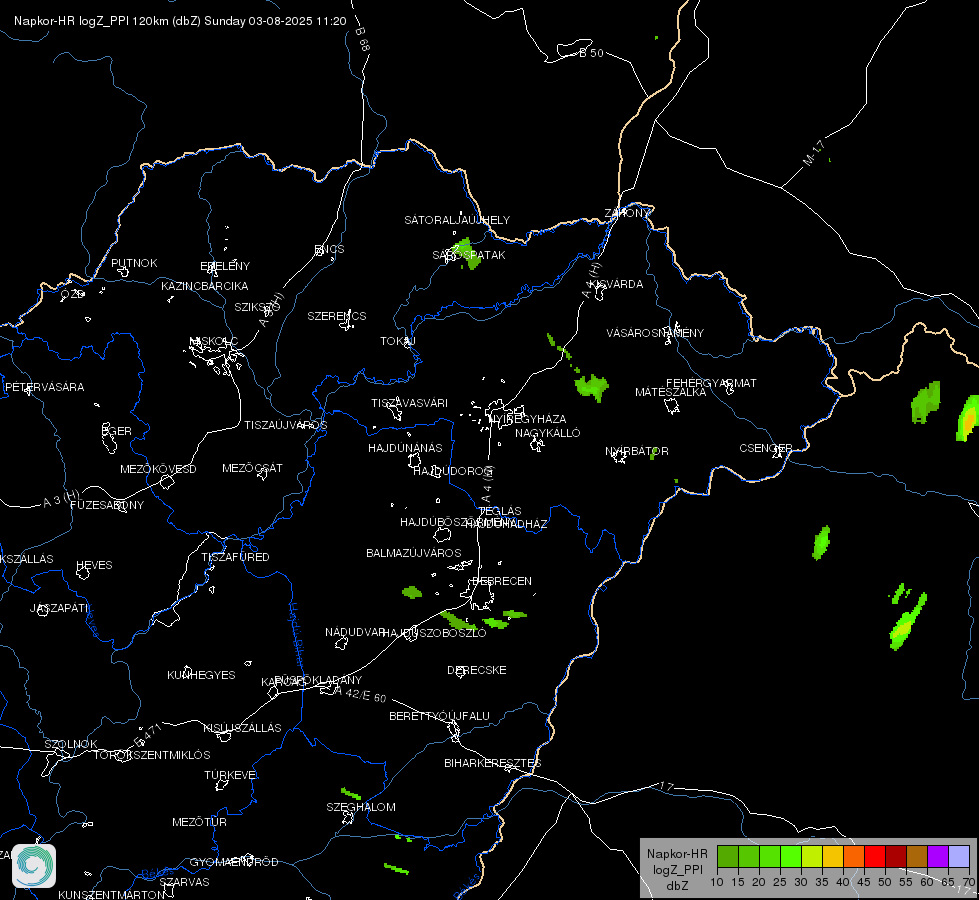The image size is (979, 900).
Task: Click the swirl logo icon
Action: (34, 866)
